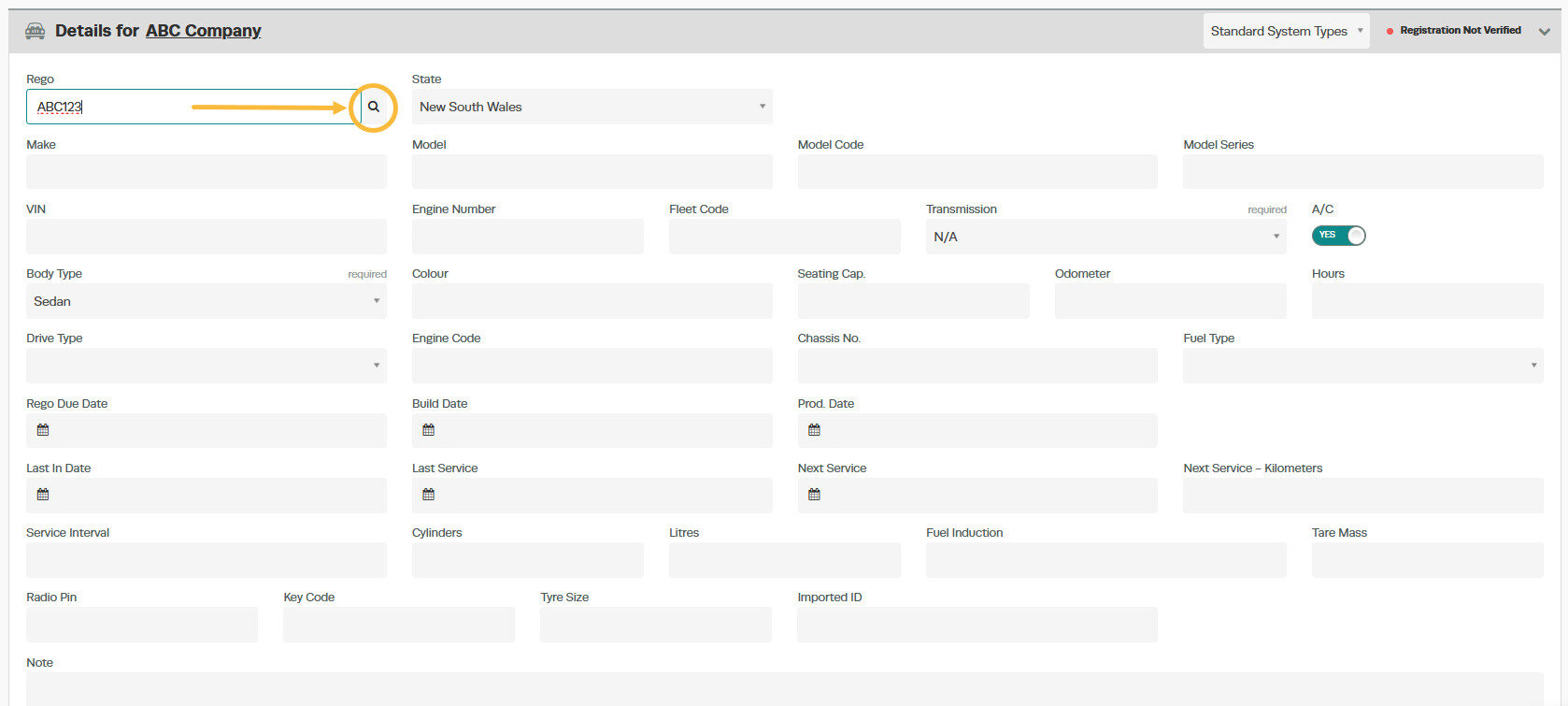Click the Engine Number input field
This screenshot has width=1568, height=706.
528,237
